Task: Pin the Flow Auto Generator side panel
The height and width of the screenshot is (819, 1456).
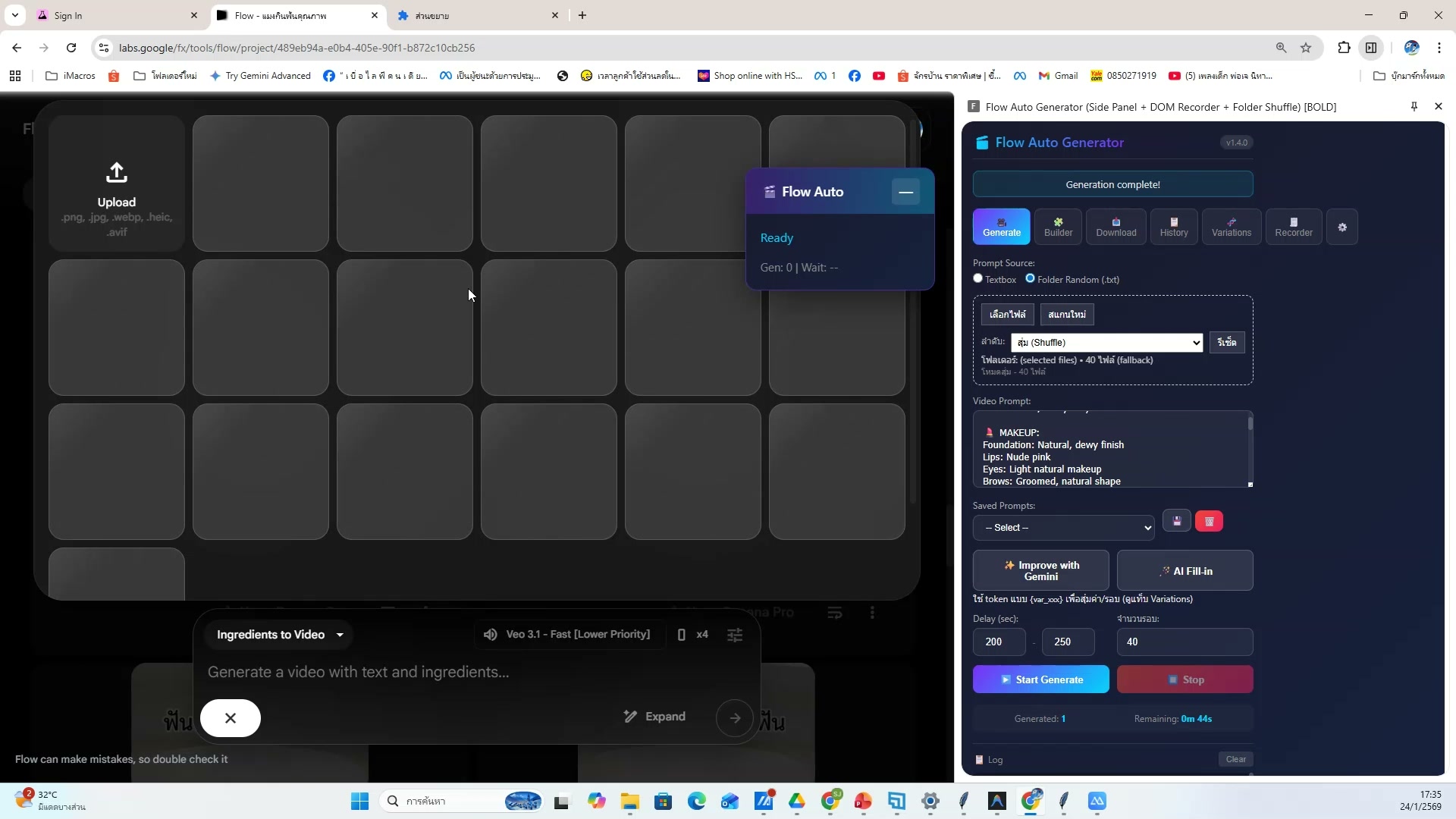Action: click(1414, 107)
